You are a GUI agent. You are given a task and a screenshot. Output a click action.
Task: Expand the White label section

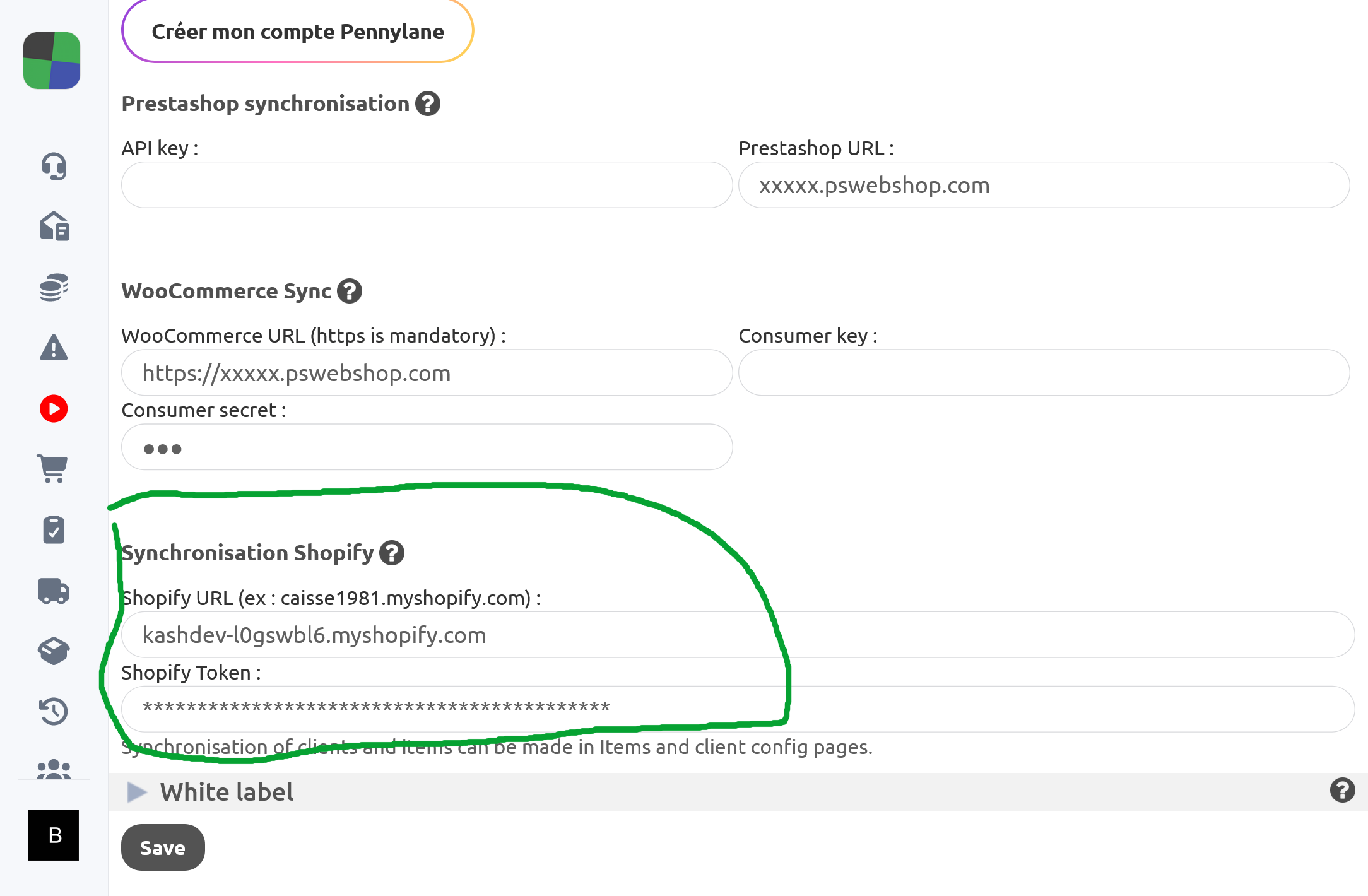(x=137, y=792)
